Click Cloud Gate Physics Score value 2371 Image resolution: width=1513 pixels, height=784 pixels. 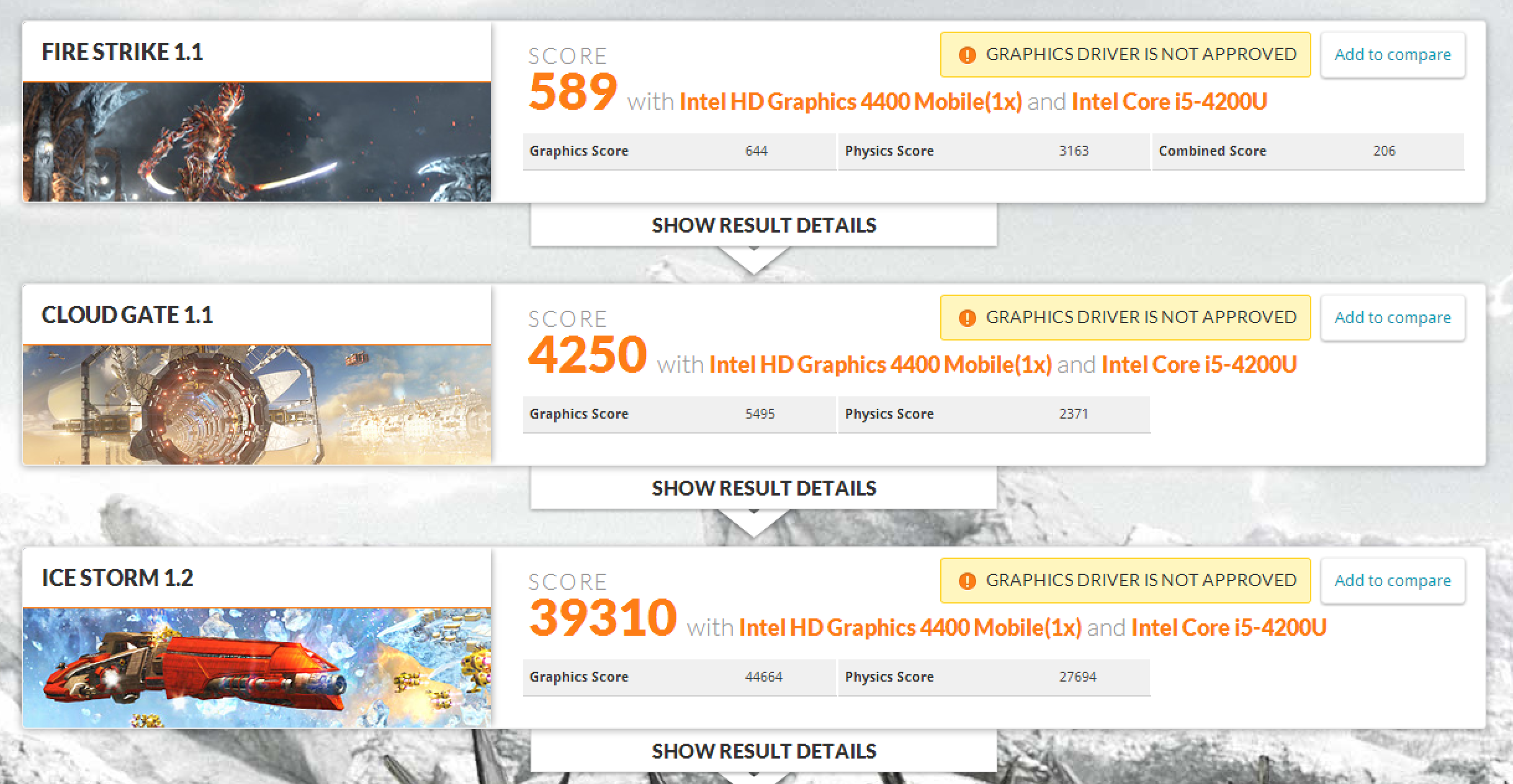pyautogui.click(x=1074, y=414)
